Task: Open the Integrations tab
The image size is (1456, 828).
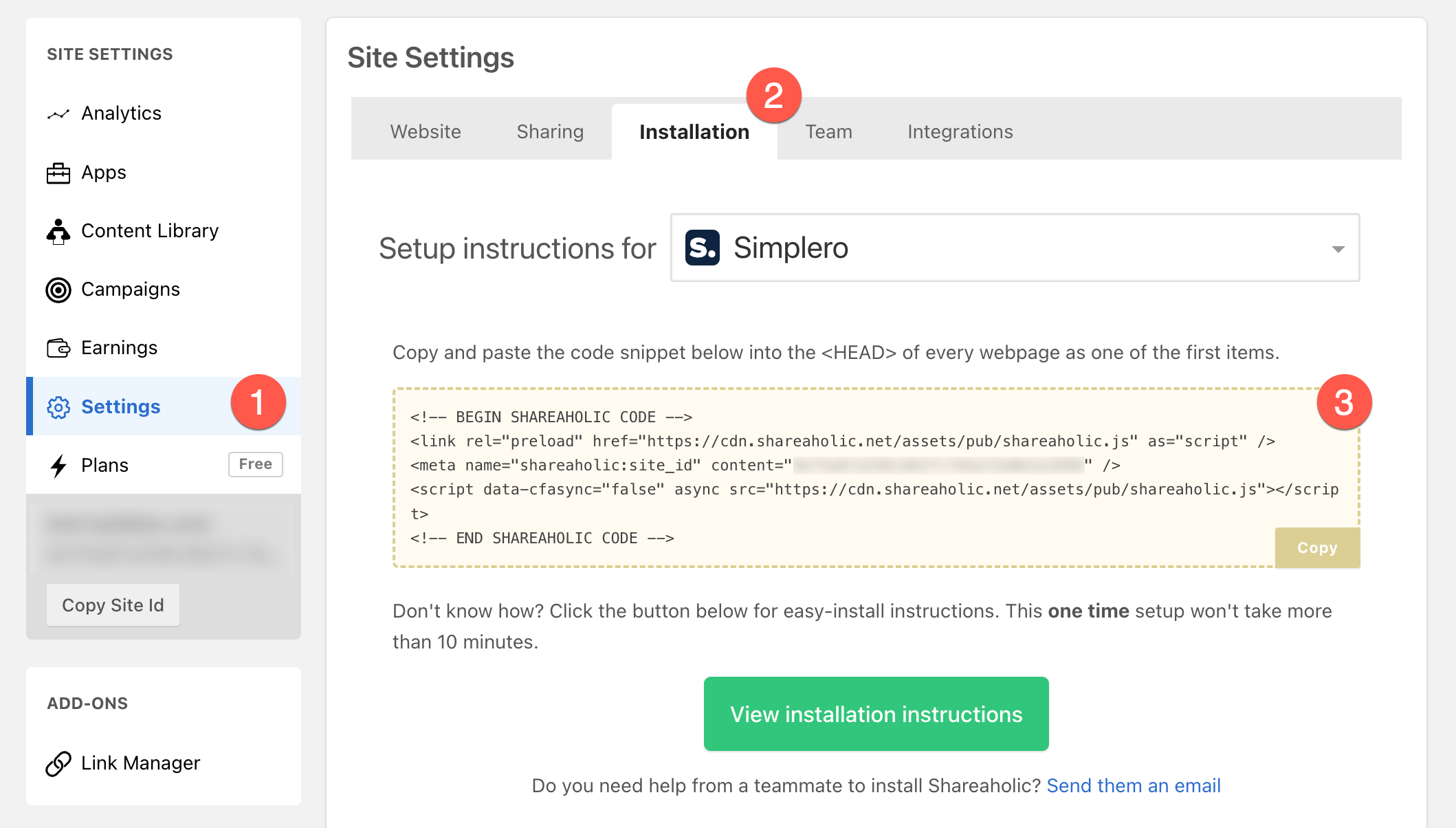Action: click(960, 131)
